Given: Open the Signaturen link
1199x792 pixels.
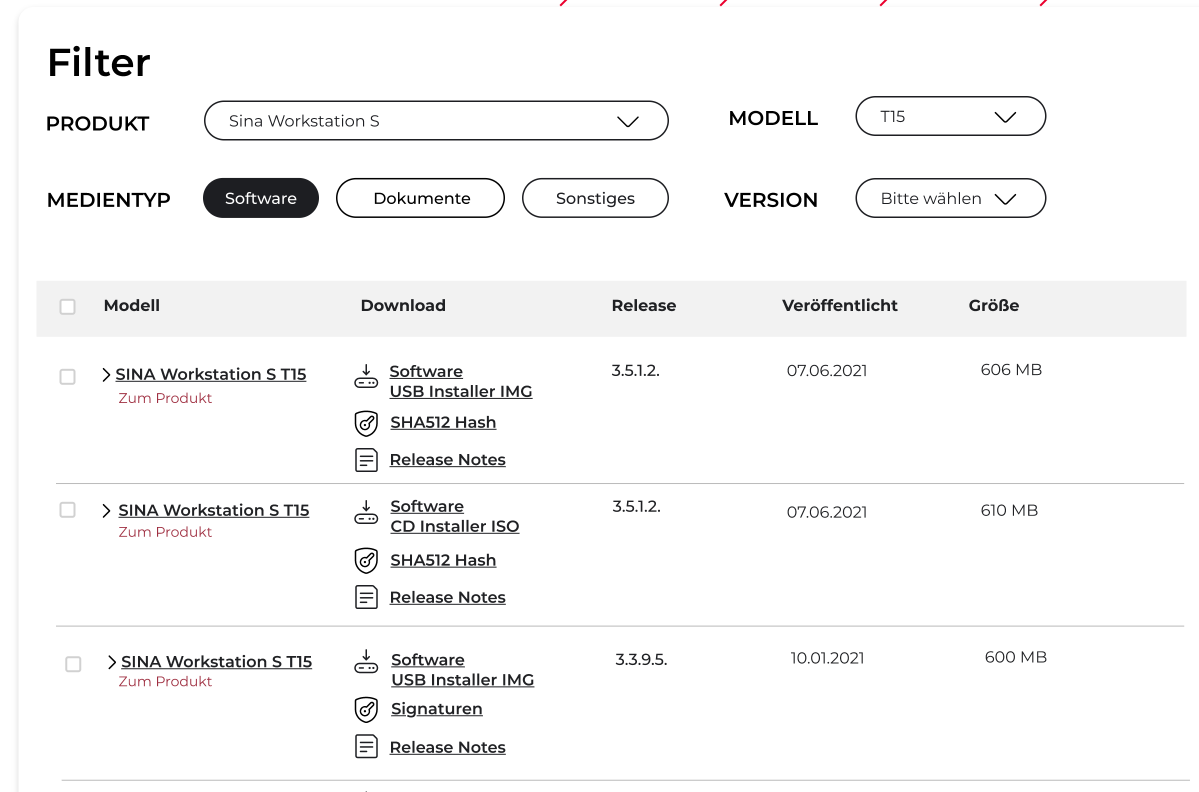Looking at the screenshot, I should pyautogui.click(x=437, y=709).
